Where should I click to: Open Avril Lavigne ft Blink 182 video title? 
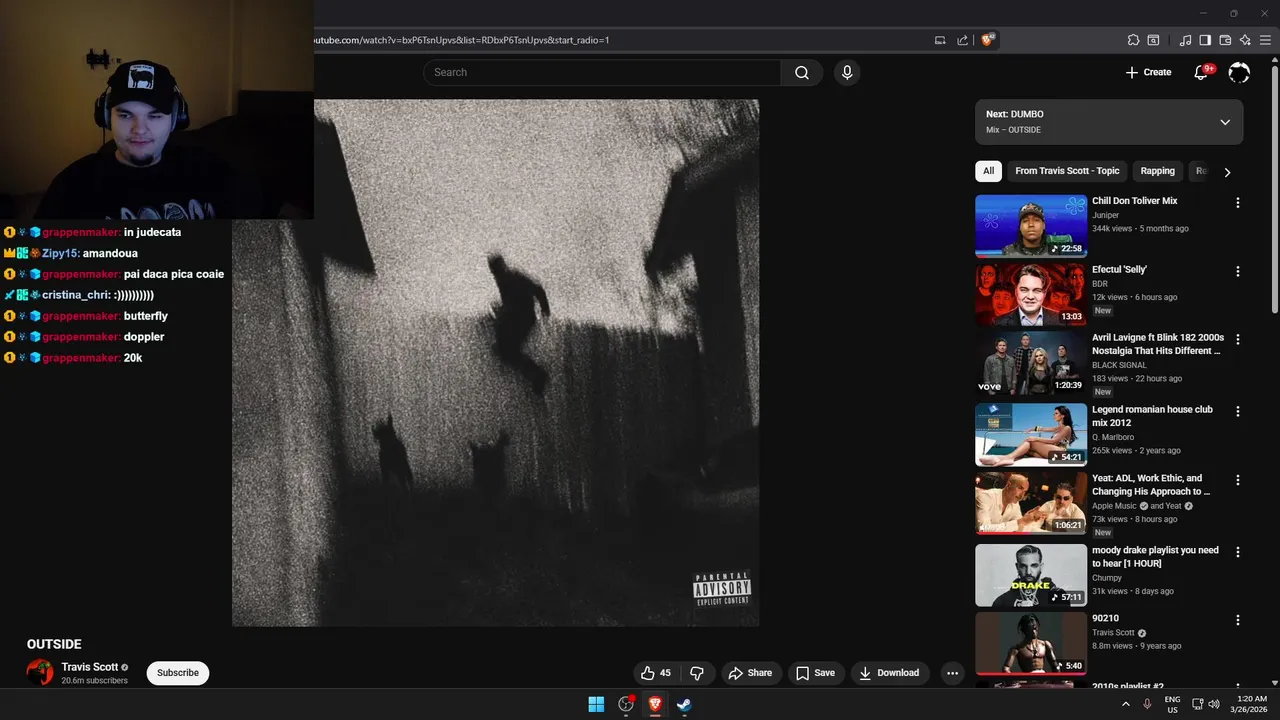point(1158,344)
